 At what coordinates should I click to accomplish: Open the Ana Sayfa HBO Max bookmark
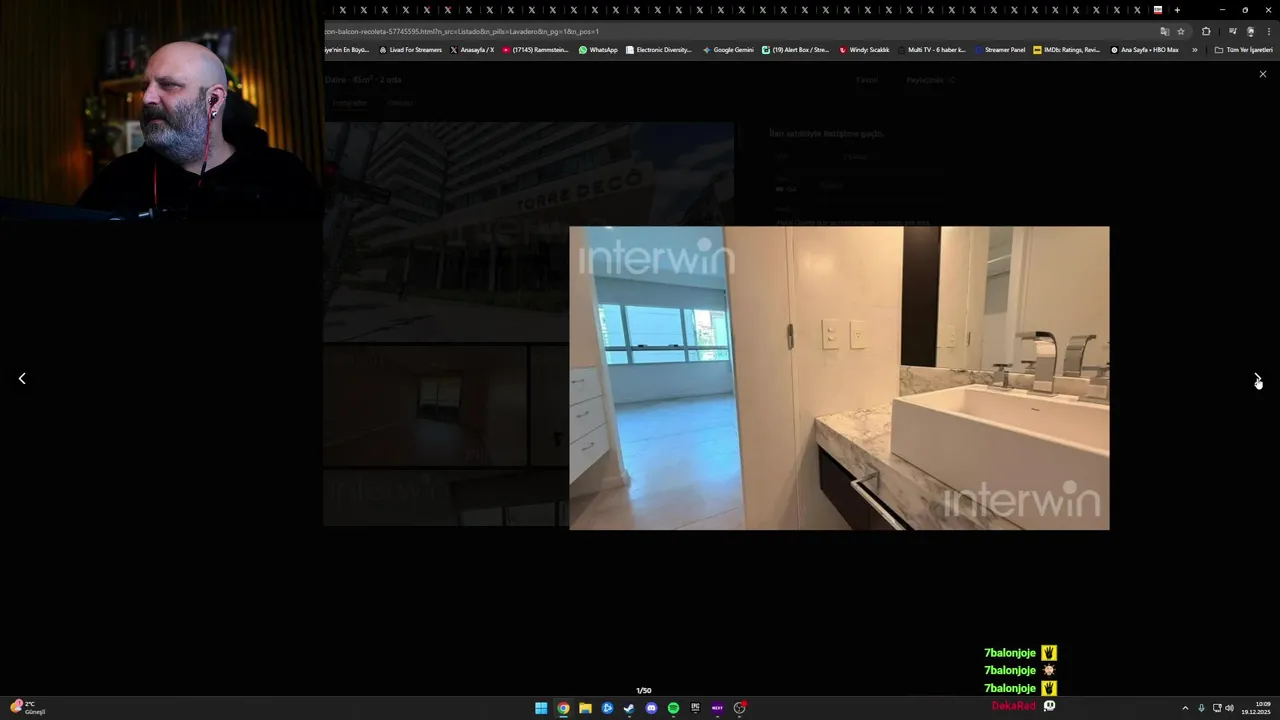(1145, 50)
